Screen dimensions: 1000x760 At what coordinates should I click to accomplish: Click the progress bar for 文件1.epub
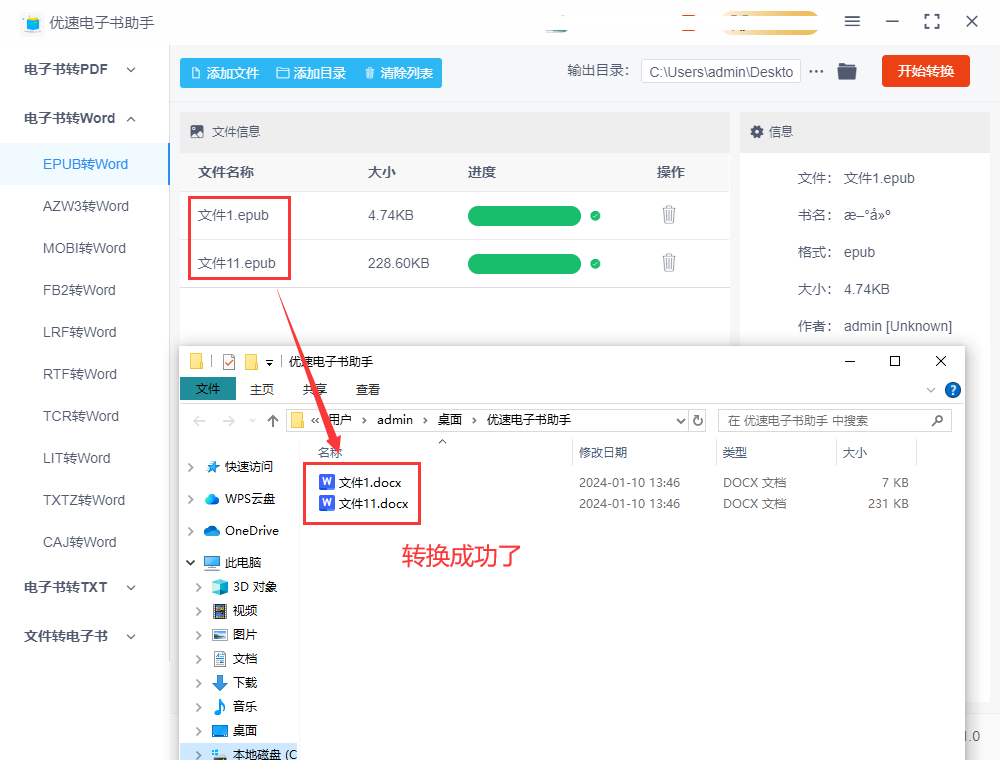tap(524, 216)
